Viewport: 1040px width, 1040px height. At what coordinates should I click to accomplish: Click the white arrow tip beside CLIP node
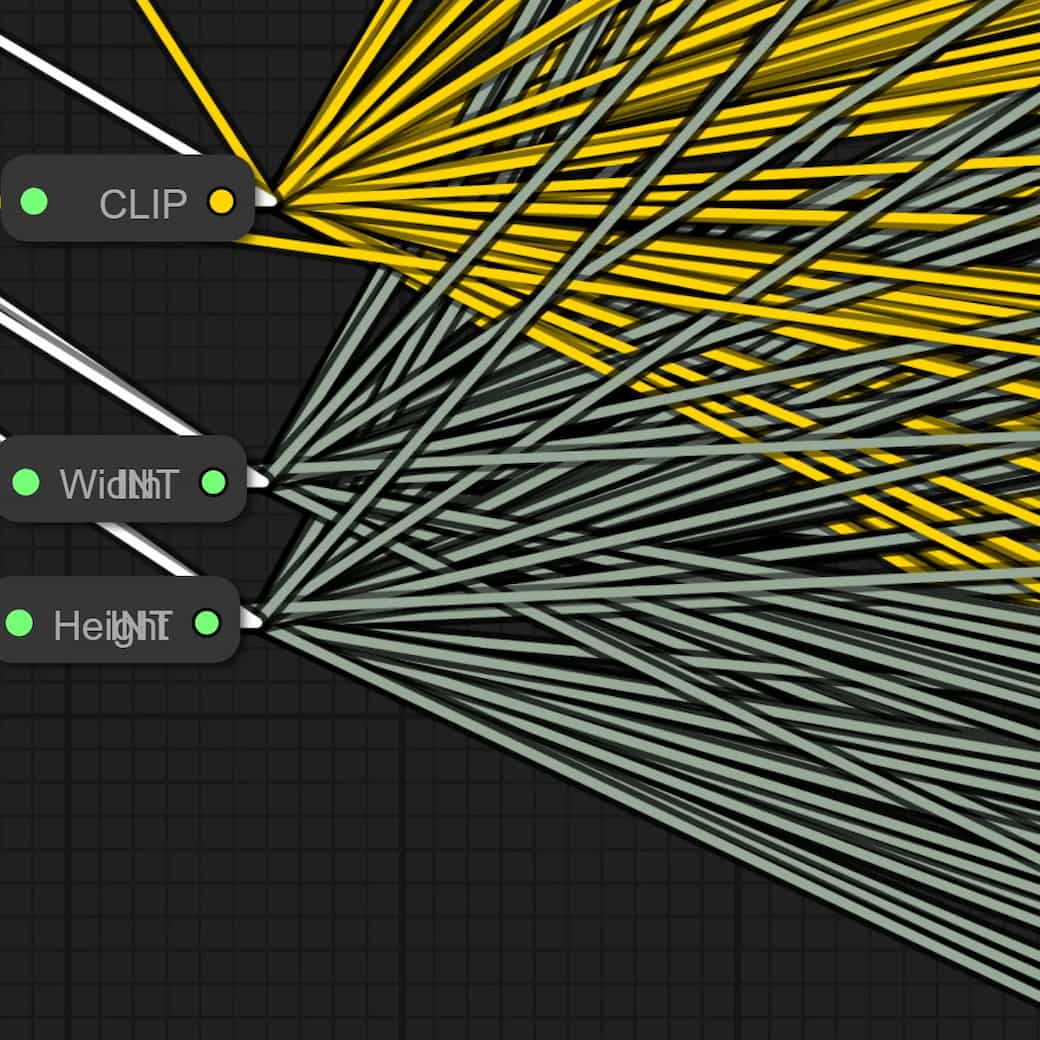pyautogui.click(x=266, y=199)
